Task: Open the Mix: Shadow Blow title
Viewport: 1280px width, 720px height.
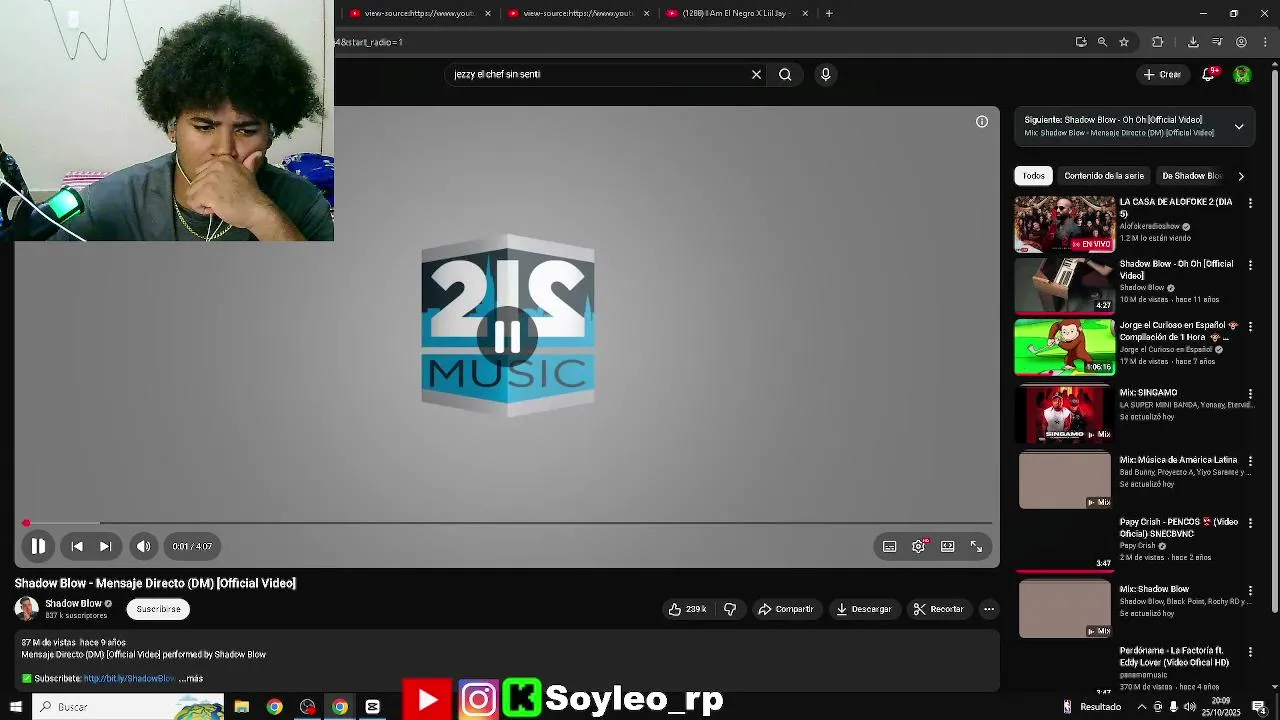Action: click(x=1154, y=590)
